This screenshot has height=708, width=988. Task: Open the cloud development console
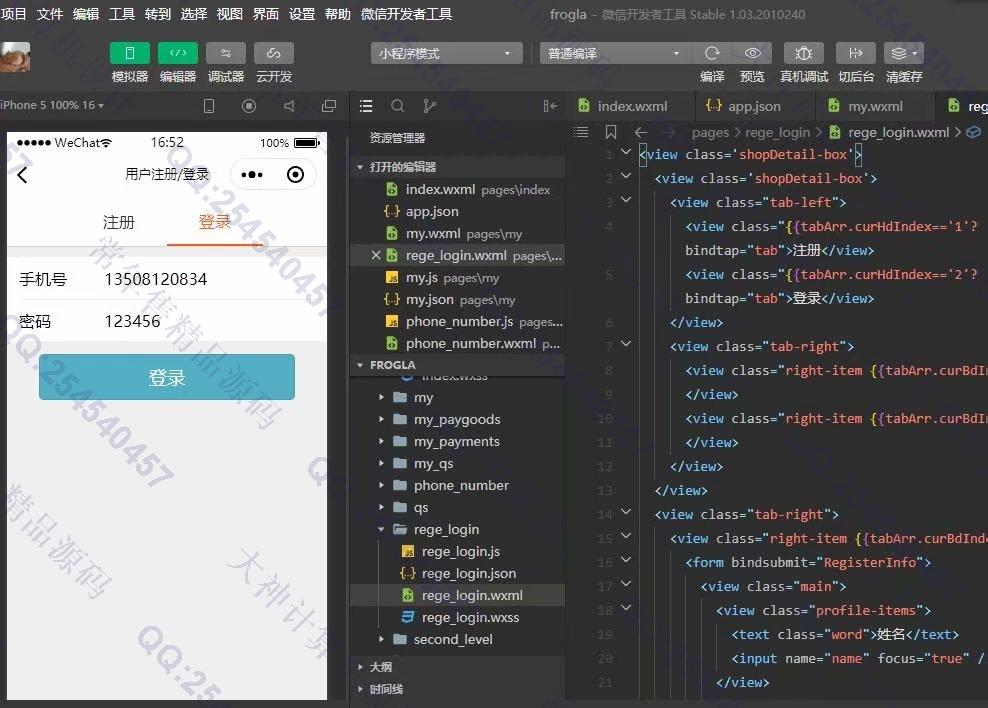coord(273,53)
